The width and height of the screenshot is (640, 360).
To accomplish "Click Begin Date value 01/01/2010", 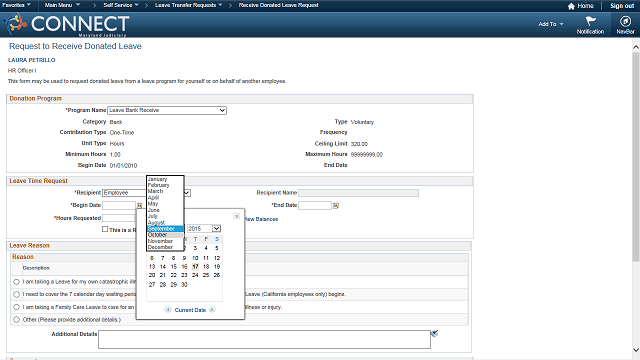I will 123,165.
